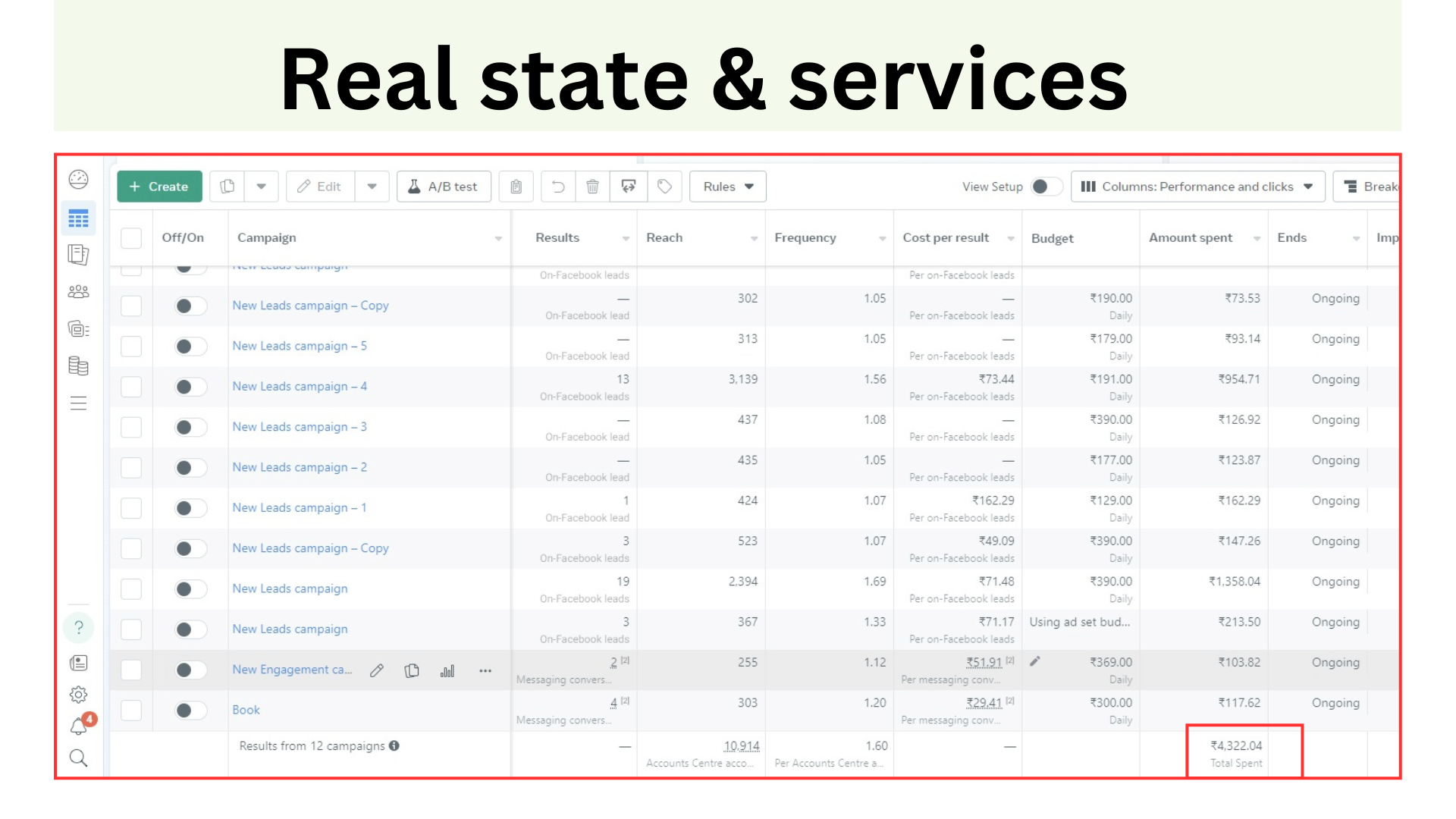
Task: Expand Columns: Performance and clicks dropdown
Action: (x=1197, y=187)
